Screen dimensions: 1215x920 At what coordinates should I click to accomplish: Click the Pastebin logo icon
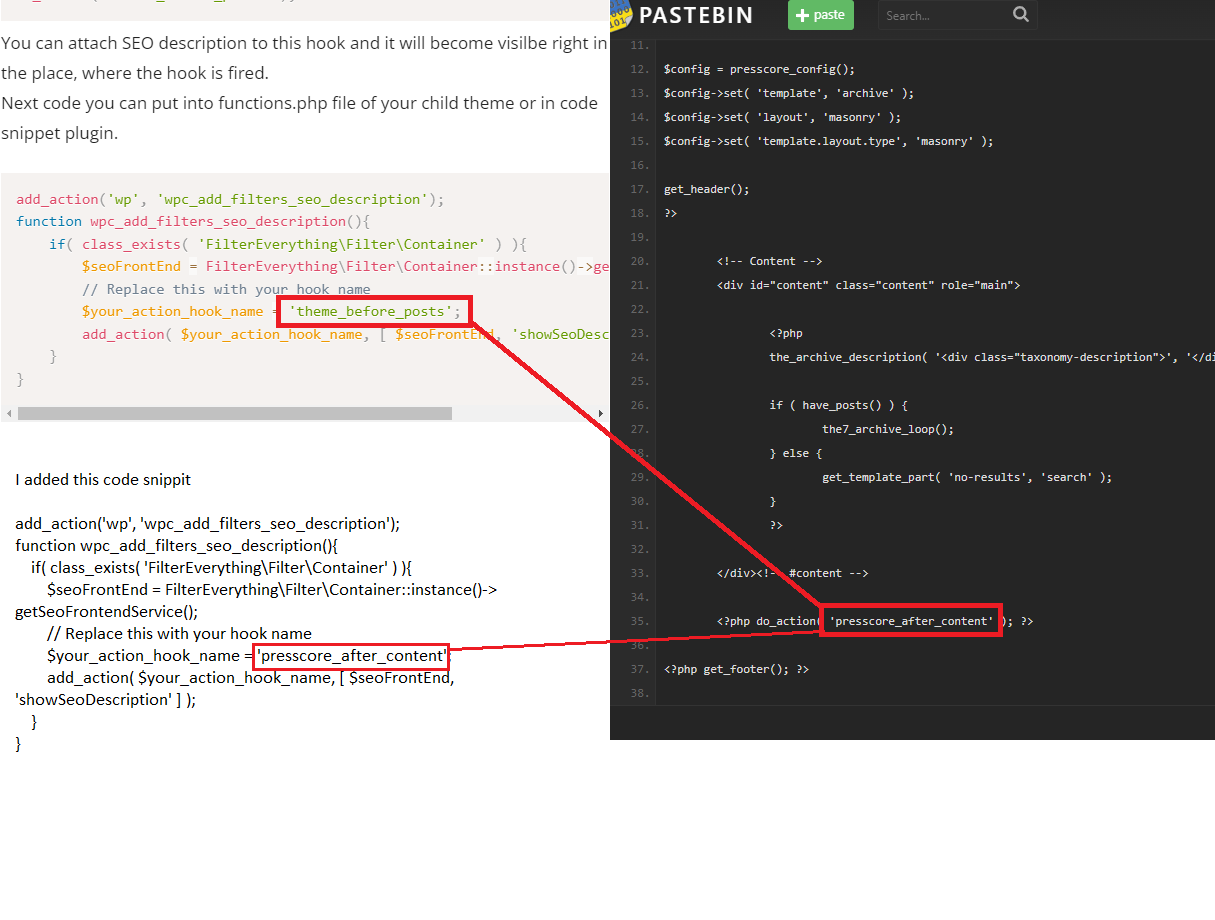coord(620,14)
